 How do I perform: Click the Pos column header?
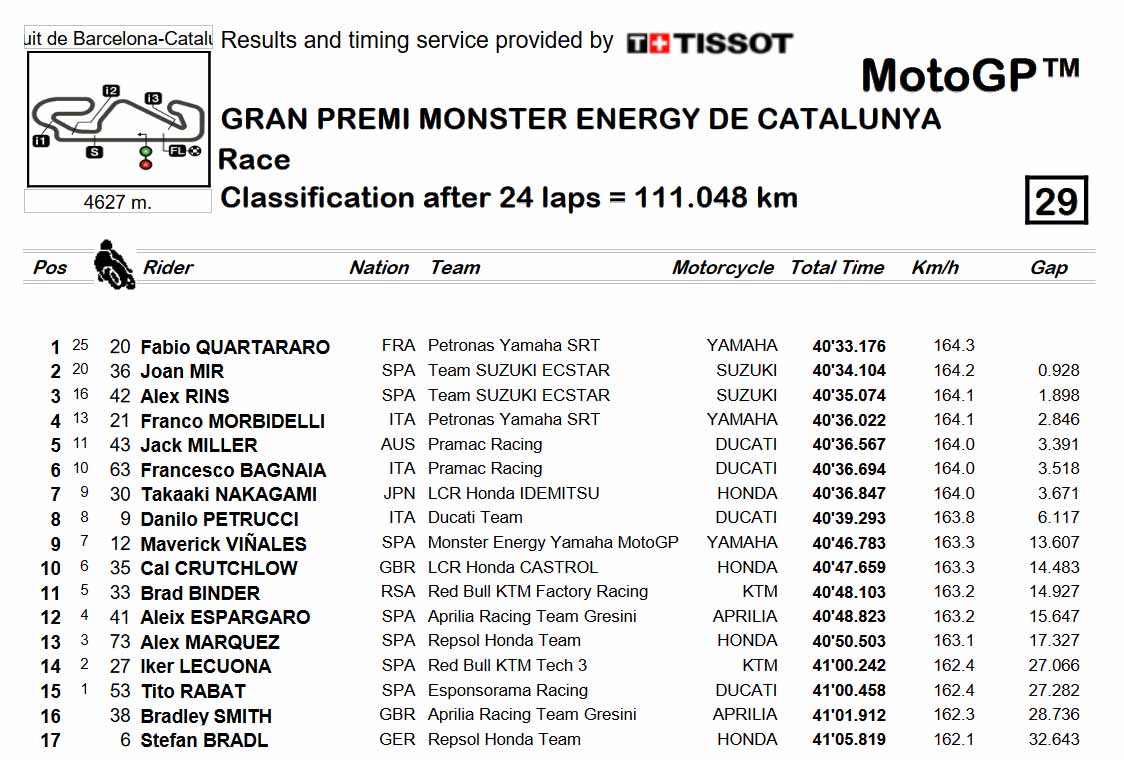coord(49,267)
